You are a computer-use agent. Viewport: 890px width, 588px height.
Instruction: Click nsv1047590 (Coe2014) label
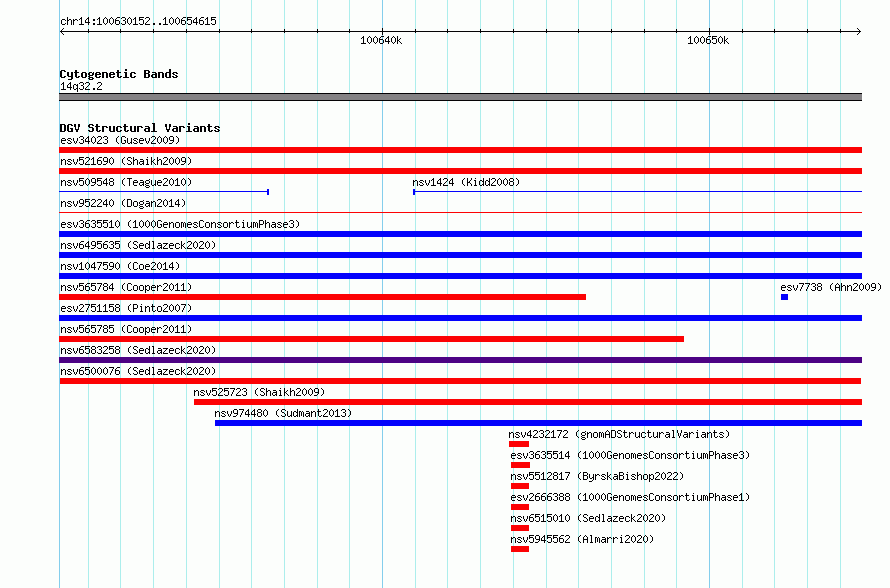tap(120, 266)
